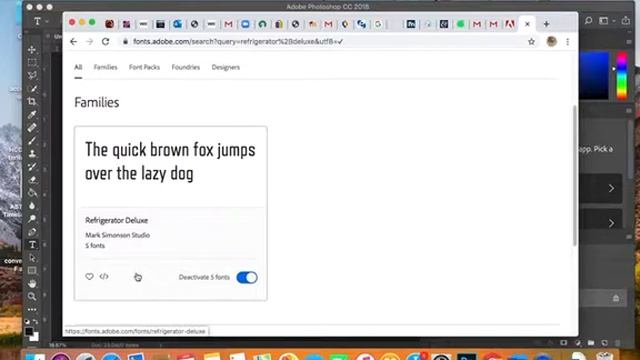Open a new browser tab

546,24
